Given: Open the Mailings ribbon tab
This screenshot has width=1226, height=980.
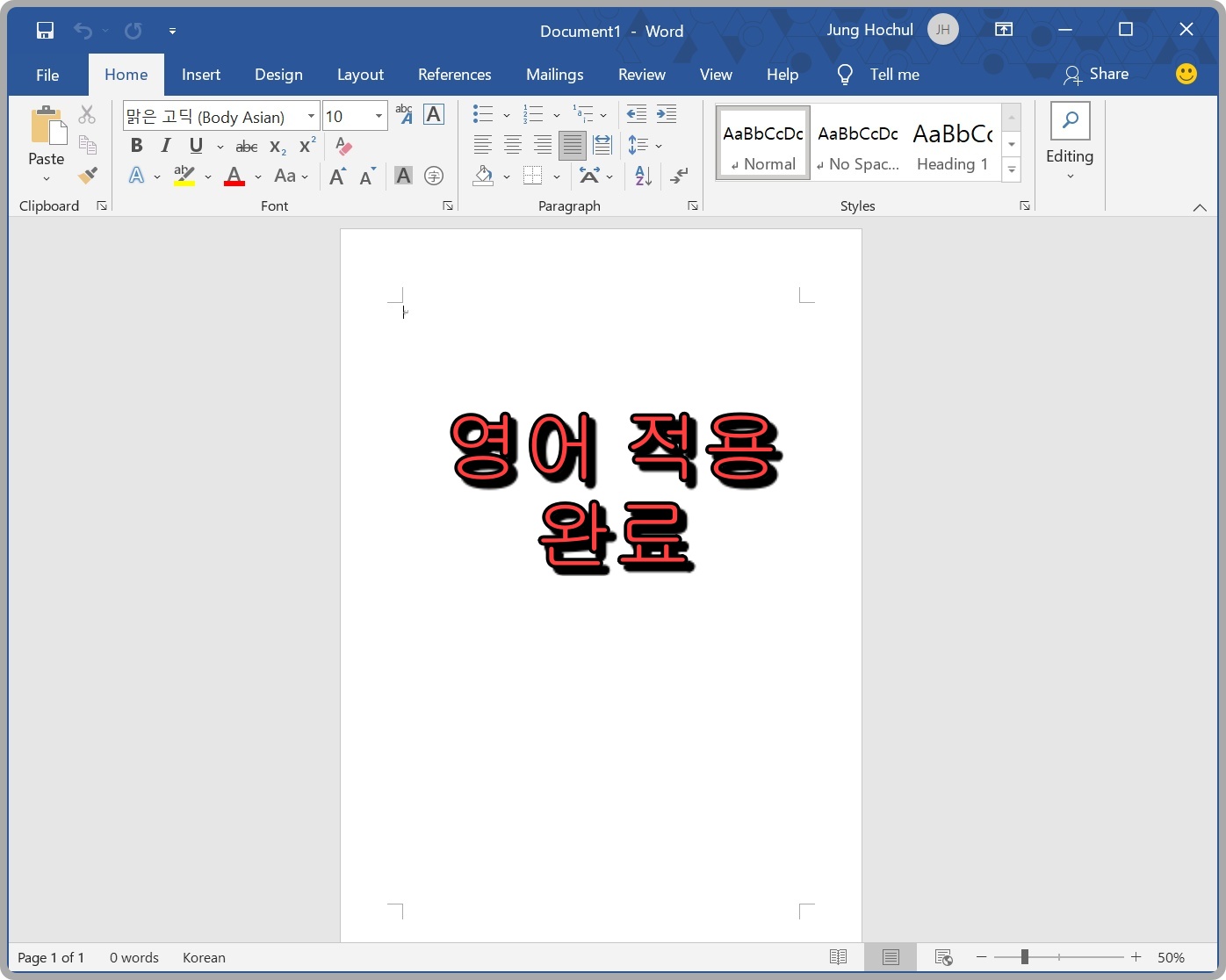Looking at the screenshot, I should coord(554,75).
